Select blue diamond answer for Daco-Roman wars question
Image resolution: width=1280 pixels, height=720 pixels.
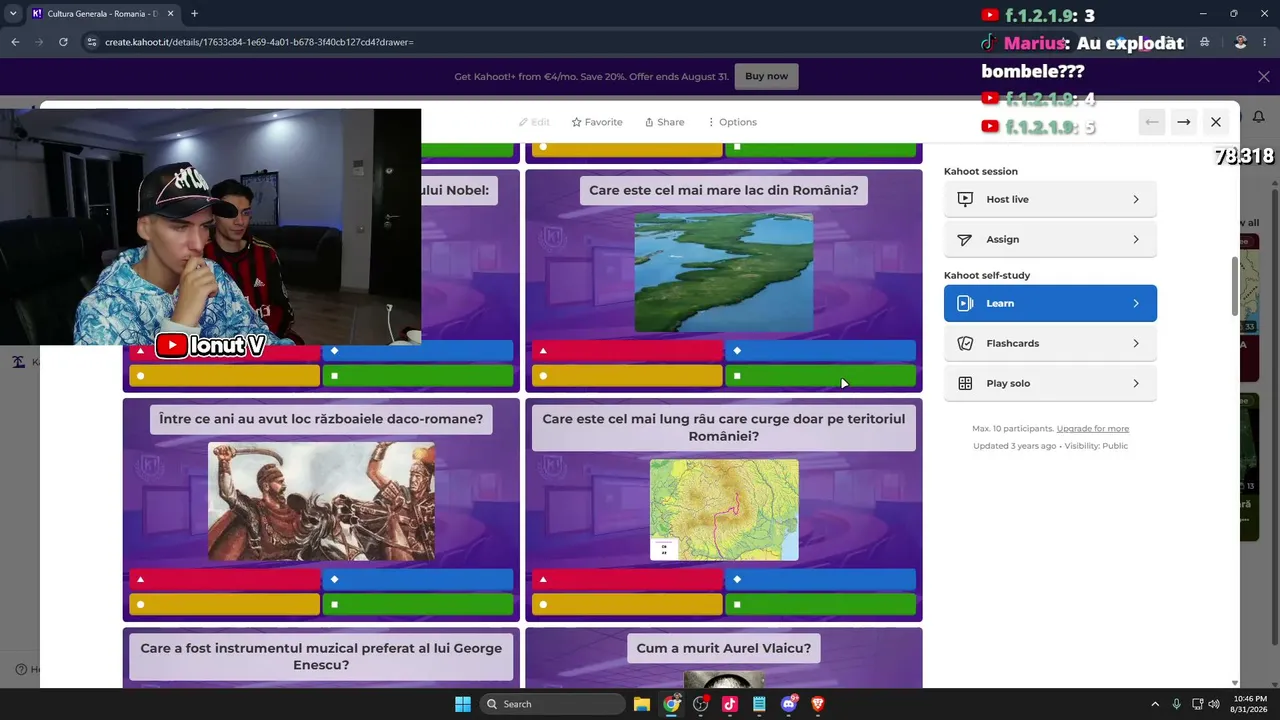tap(418, 579)
